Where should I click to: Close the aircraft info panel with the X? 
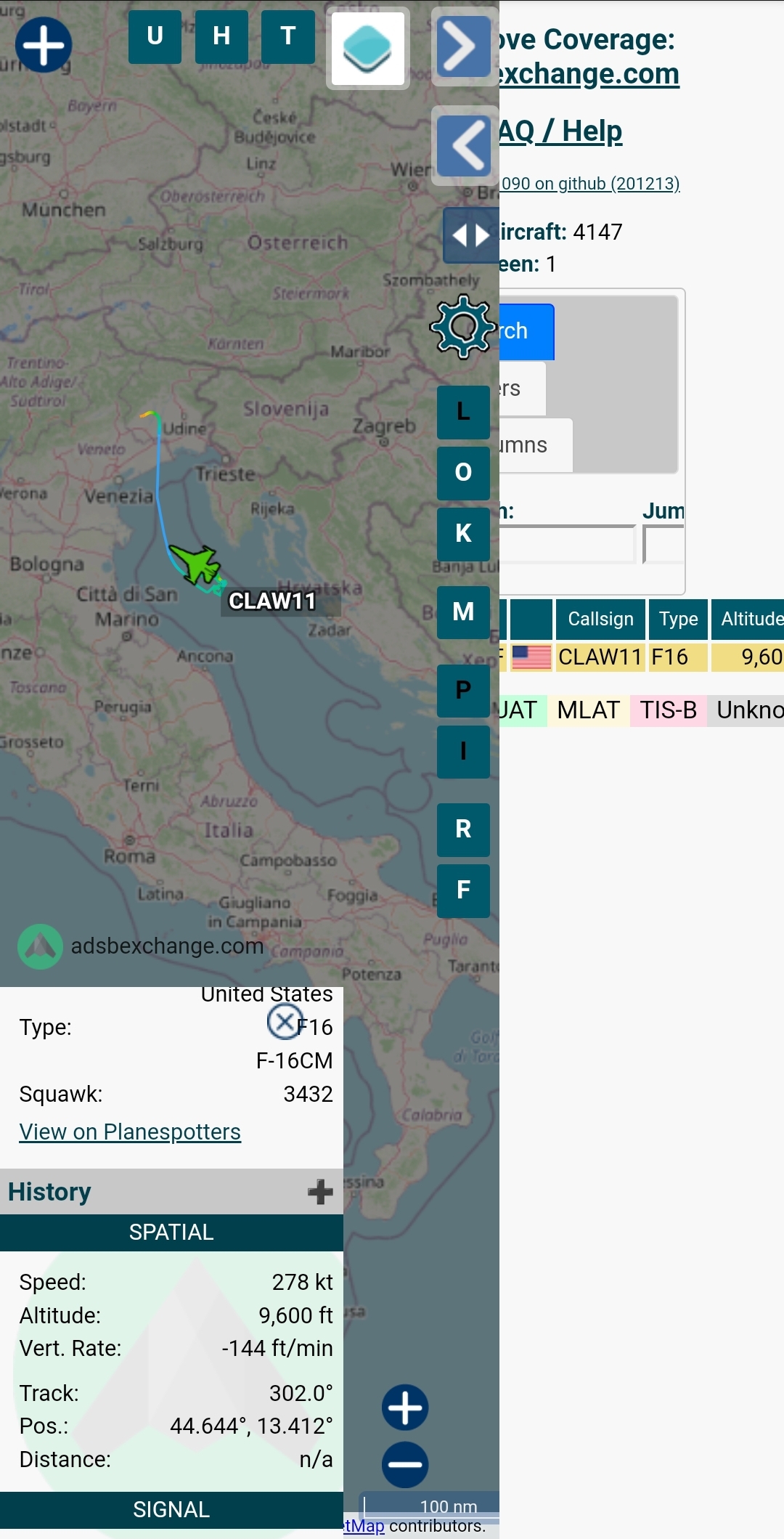point(285,1022)
